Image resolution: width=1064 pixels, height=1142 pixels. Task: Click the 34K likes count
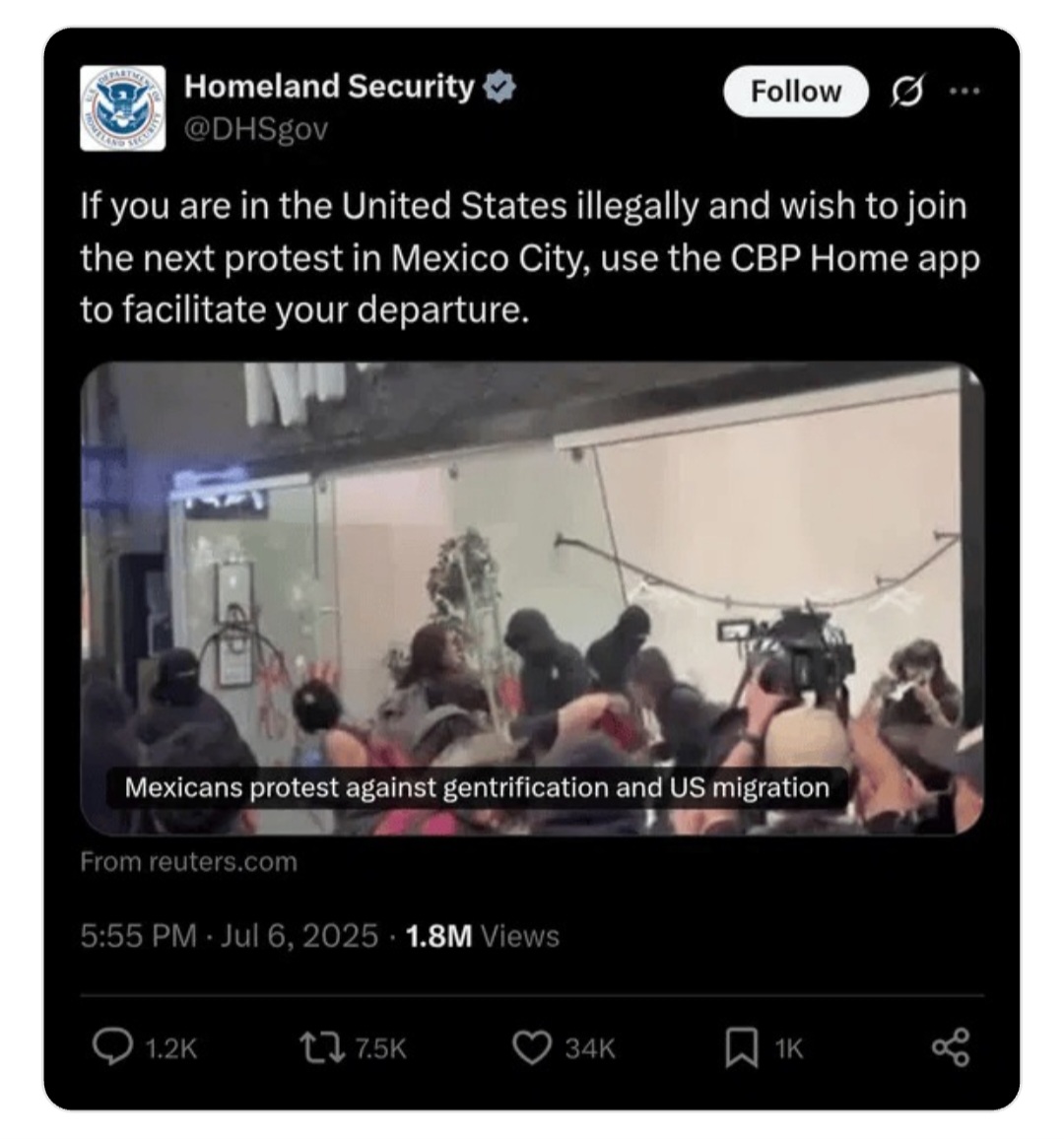[591, 1048]
